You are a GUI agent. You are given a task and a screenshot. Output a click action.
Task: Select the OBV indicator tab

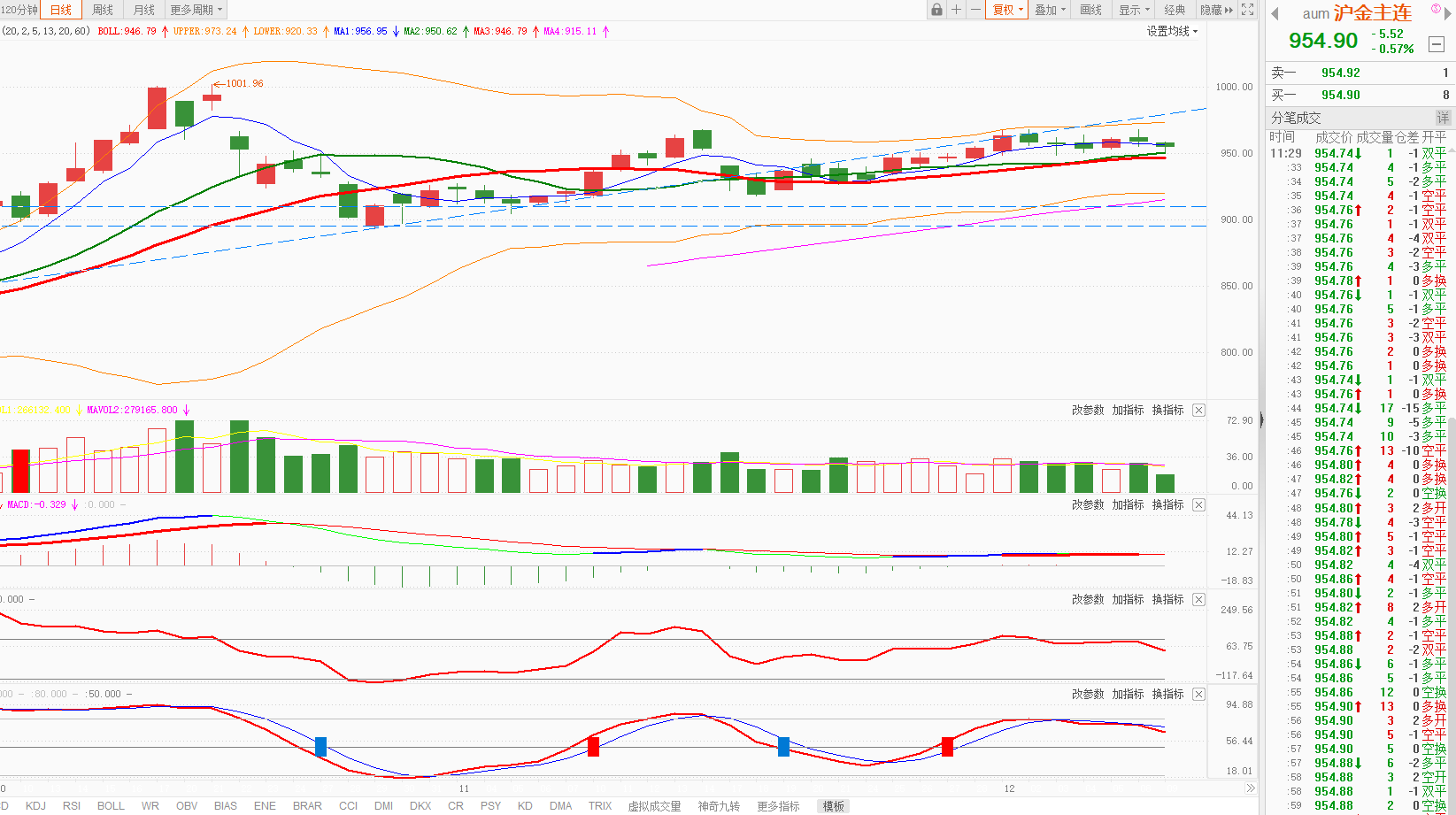click(x=187, y=806)
